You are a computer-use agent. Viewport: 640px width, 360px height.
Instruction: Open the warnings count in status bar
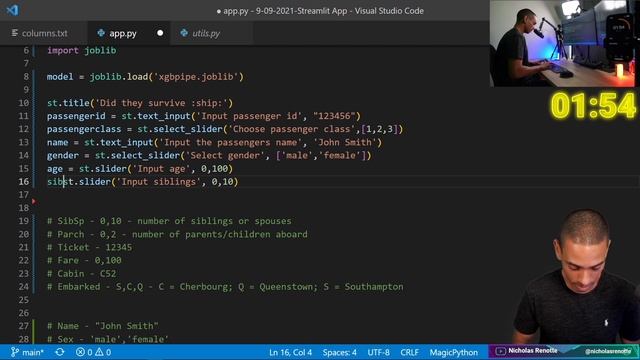coord(103,352)
